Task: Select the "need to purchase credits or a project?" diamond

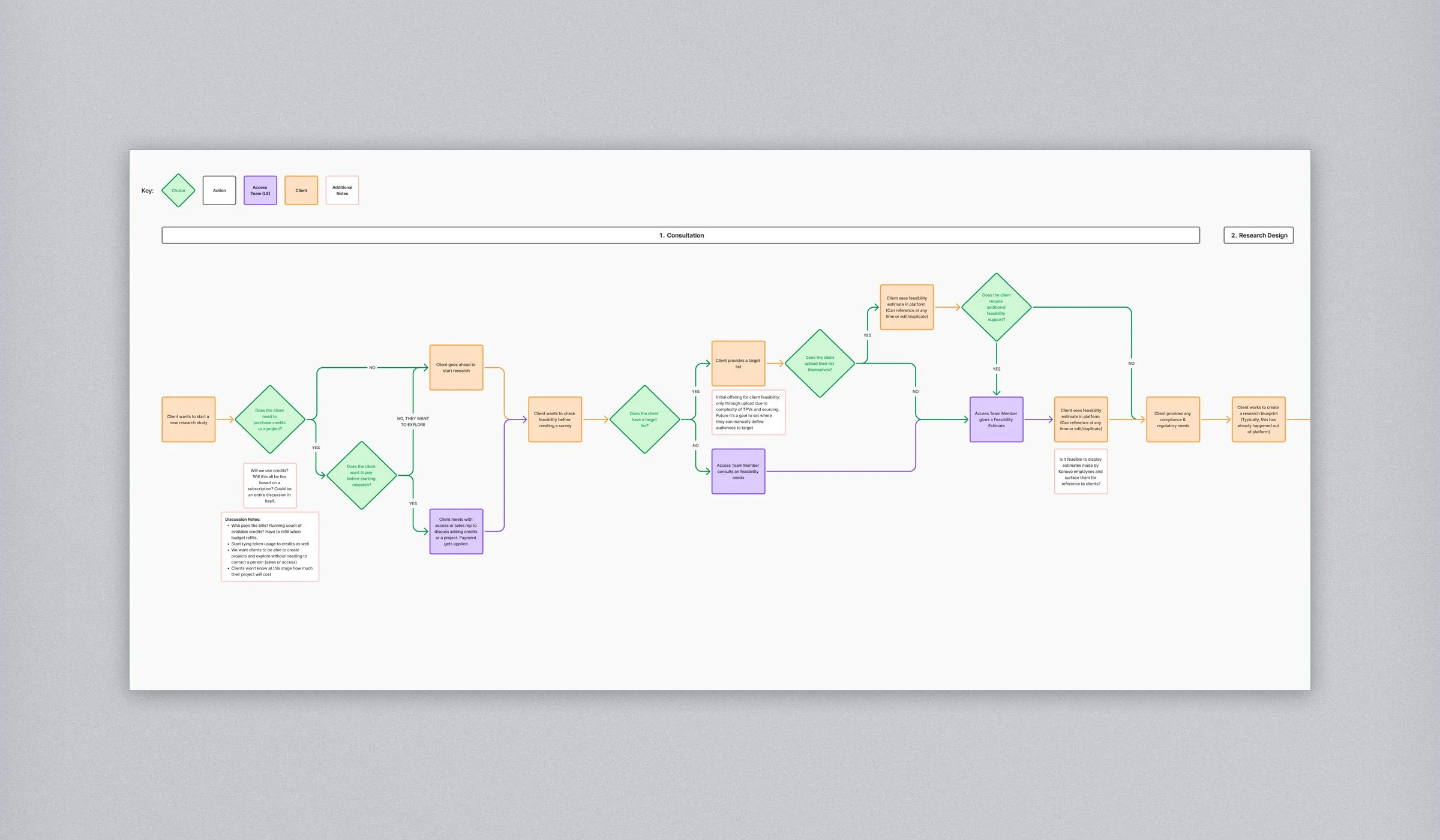Action: pos(270,419)
